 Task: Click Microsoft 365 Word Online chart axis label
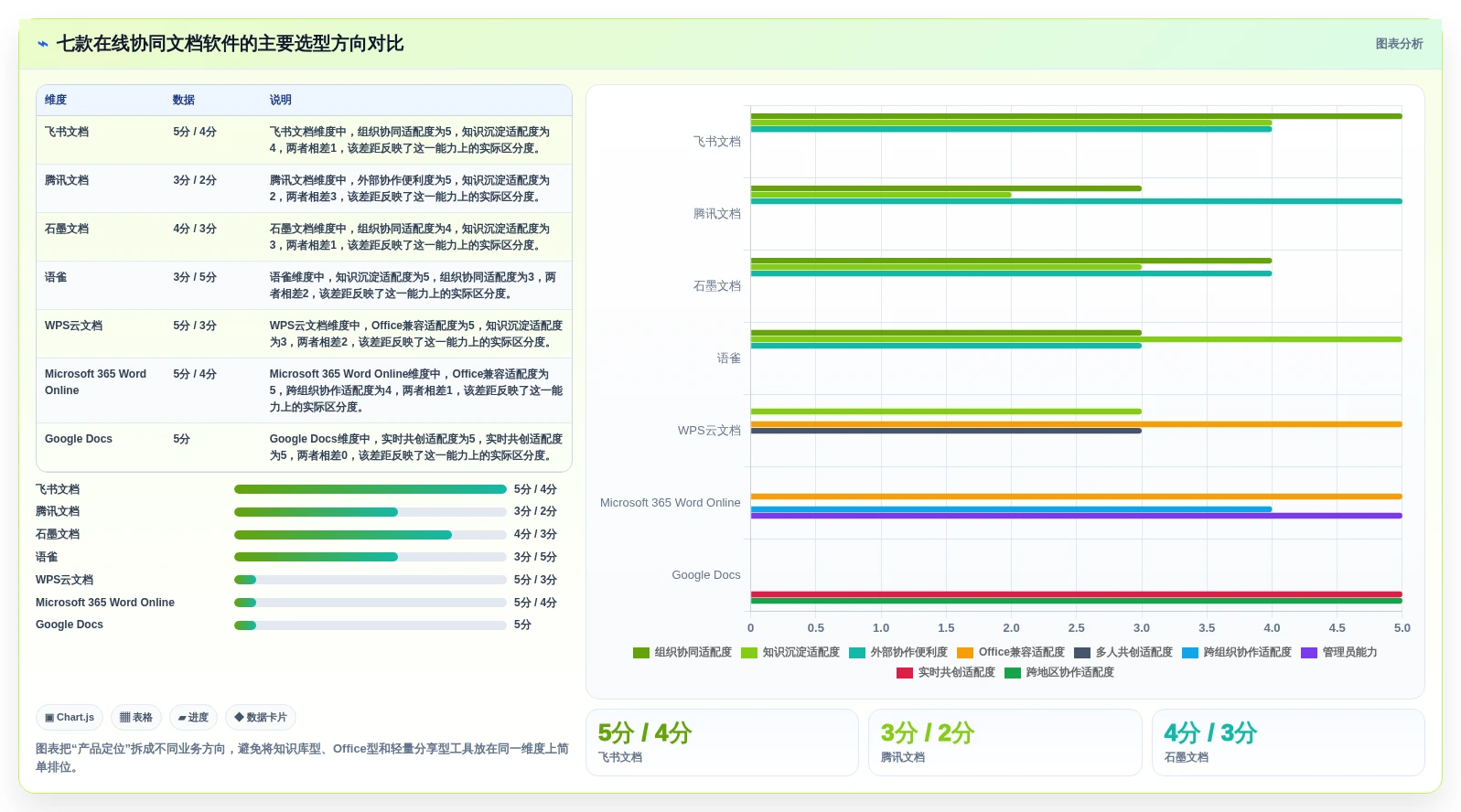tap(671, 503)
